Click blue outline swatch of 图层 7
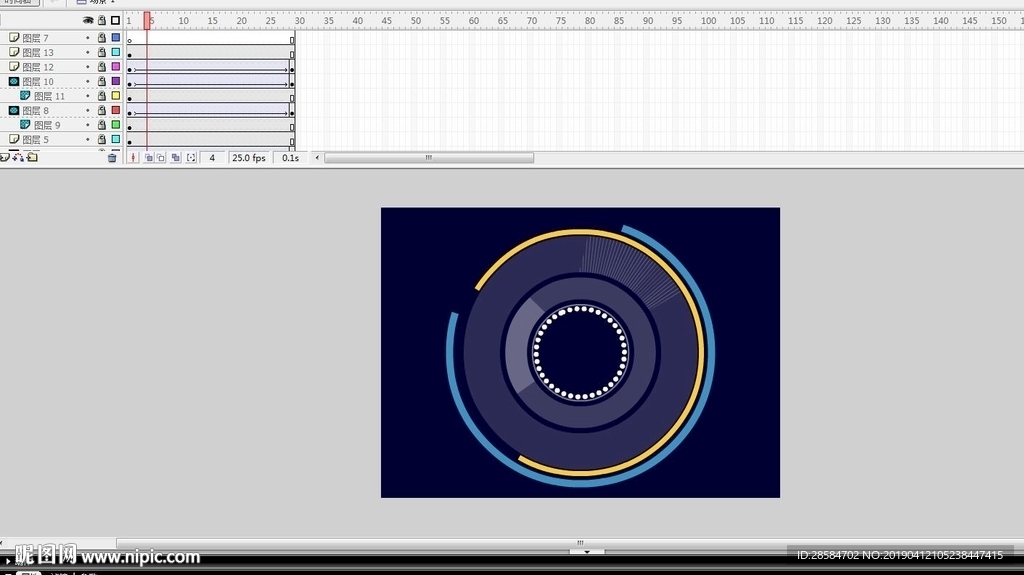The image size is (1024, 575). (116, 38)
